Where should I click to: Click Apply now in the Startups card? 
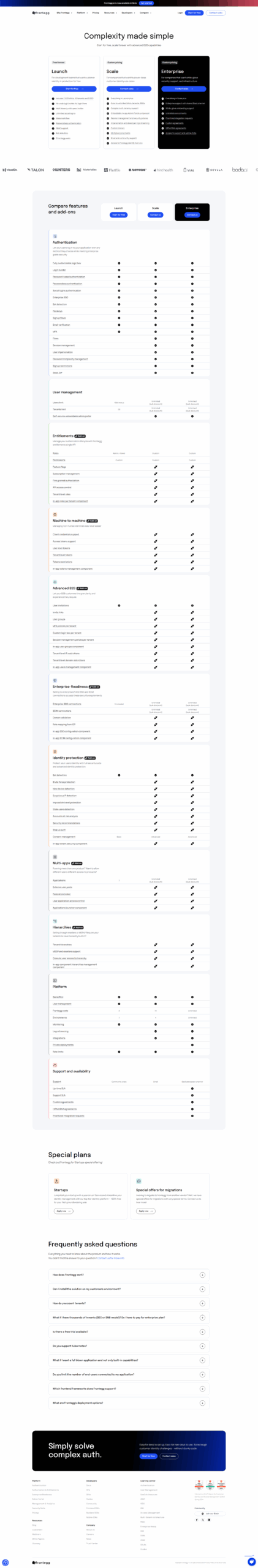[x=63, y=1210]
